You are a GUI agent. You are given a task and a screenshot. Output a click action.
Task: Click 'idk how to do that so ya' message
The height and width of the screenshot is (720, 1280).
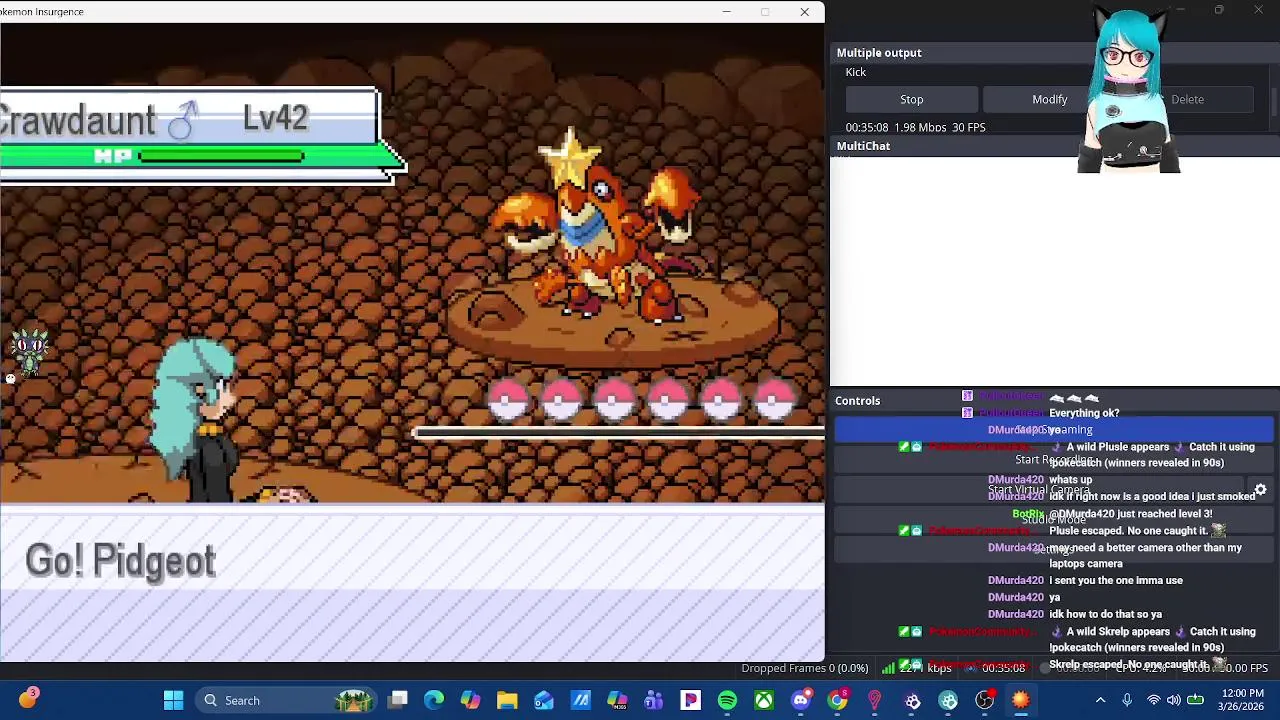click(x=1105, y=614)
